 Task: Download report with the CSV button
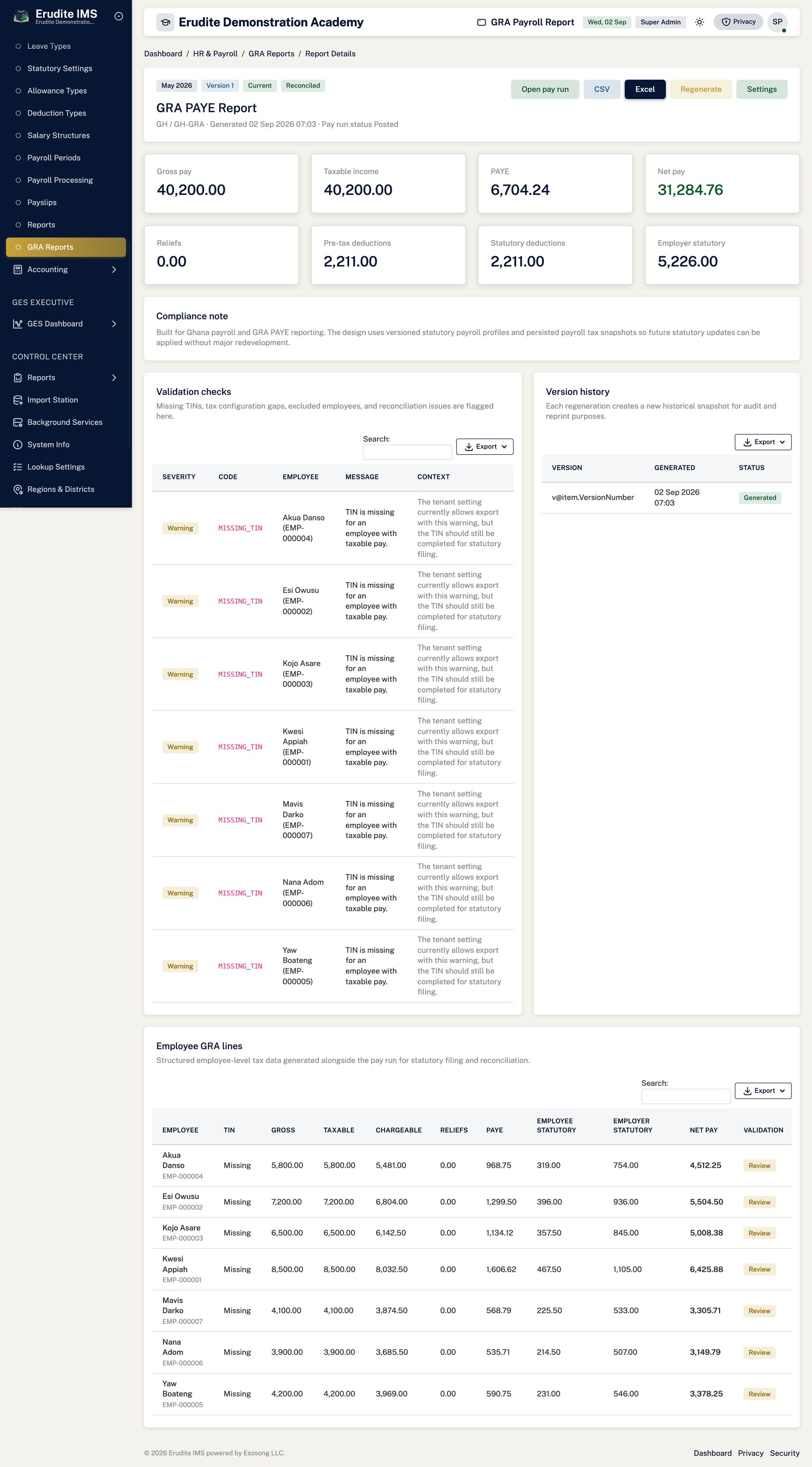tap(602, 89)
